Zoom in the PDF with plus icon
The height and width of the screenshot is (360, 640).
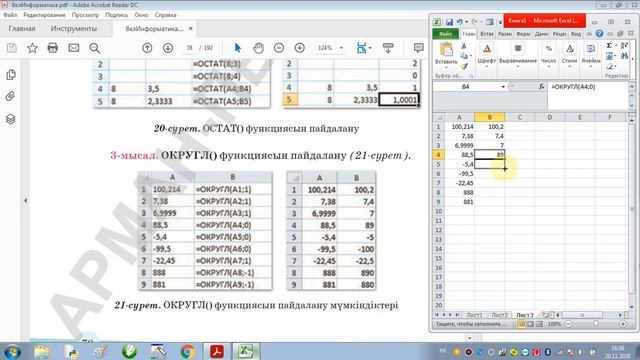(300, 48)
